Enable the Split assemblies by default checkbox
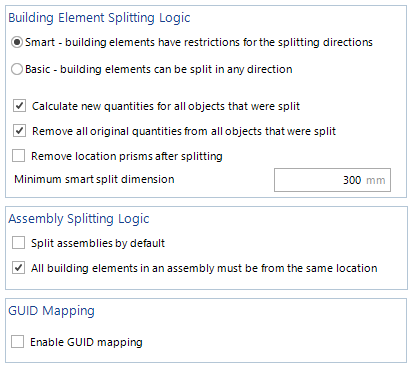This screenshot has width=410, height=367. (x=18, y=243)
